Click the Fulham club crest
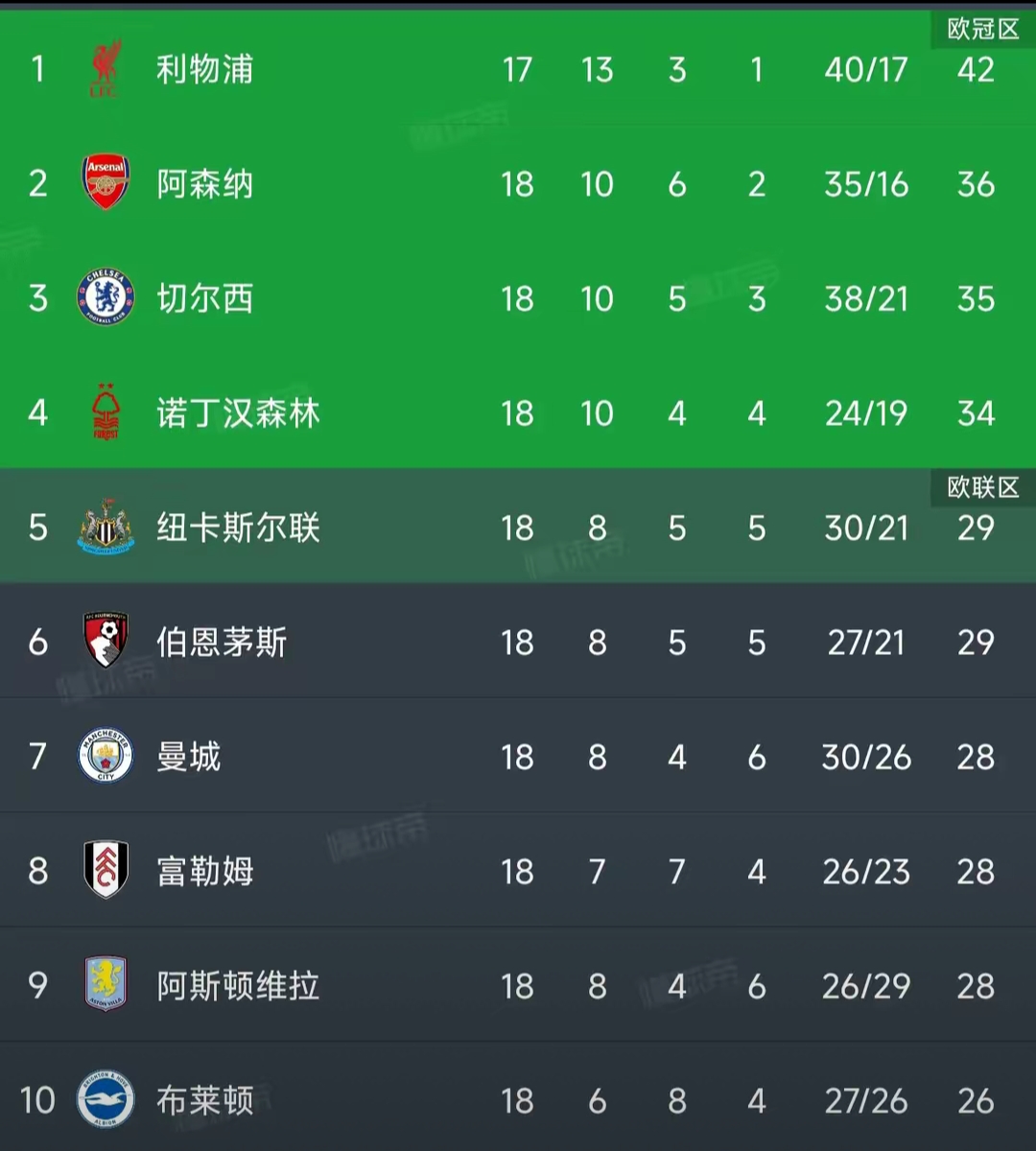1036x1151 pixels. (x=106, y=870)
